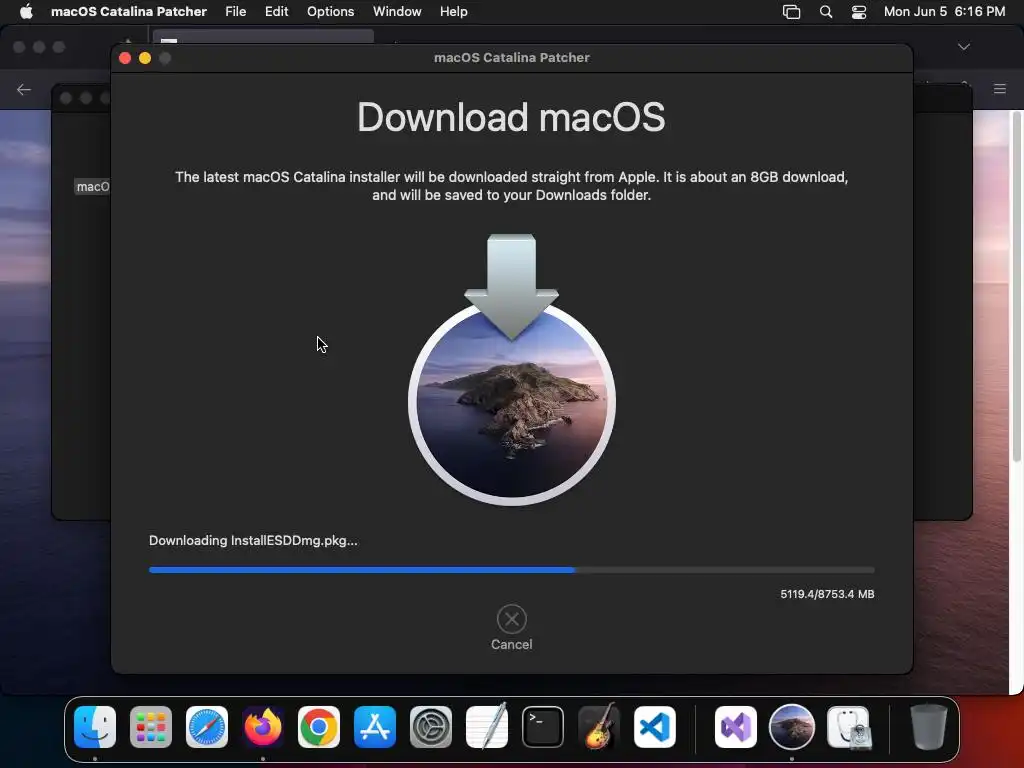Image resolution: width=1024 pixels, height=768 pixels.
Task: Minimize the macOS Catalina Patcher window
Action: tap(145, 58)
